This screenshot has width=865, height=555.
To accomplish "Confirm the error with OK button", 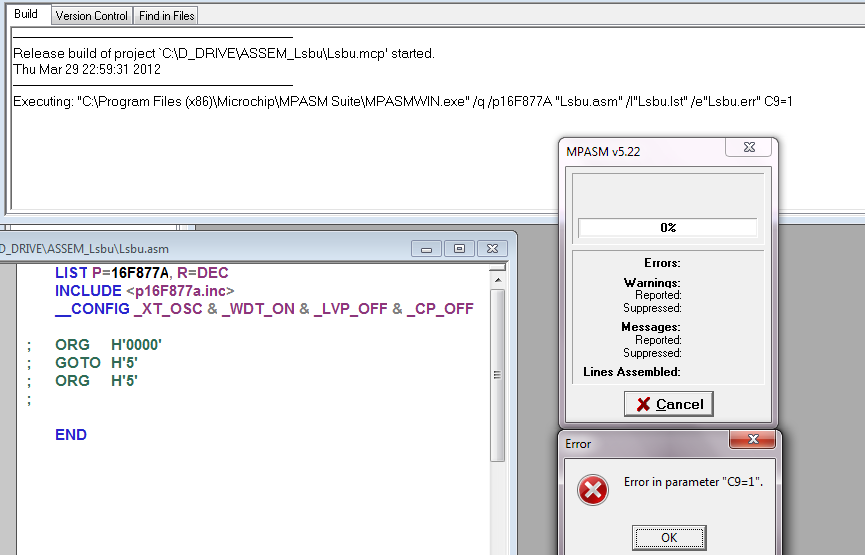I will (x=669, y=537).
